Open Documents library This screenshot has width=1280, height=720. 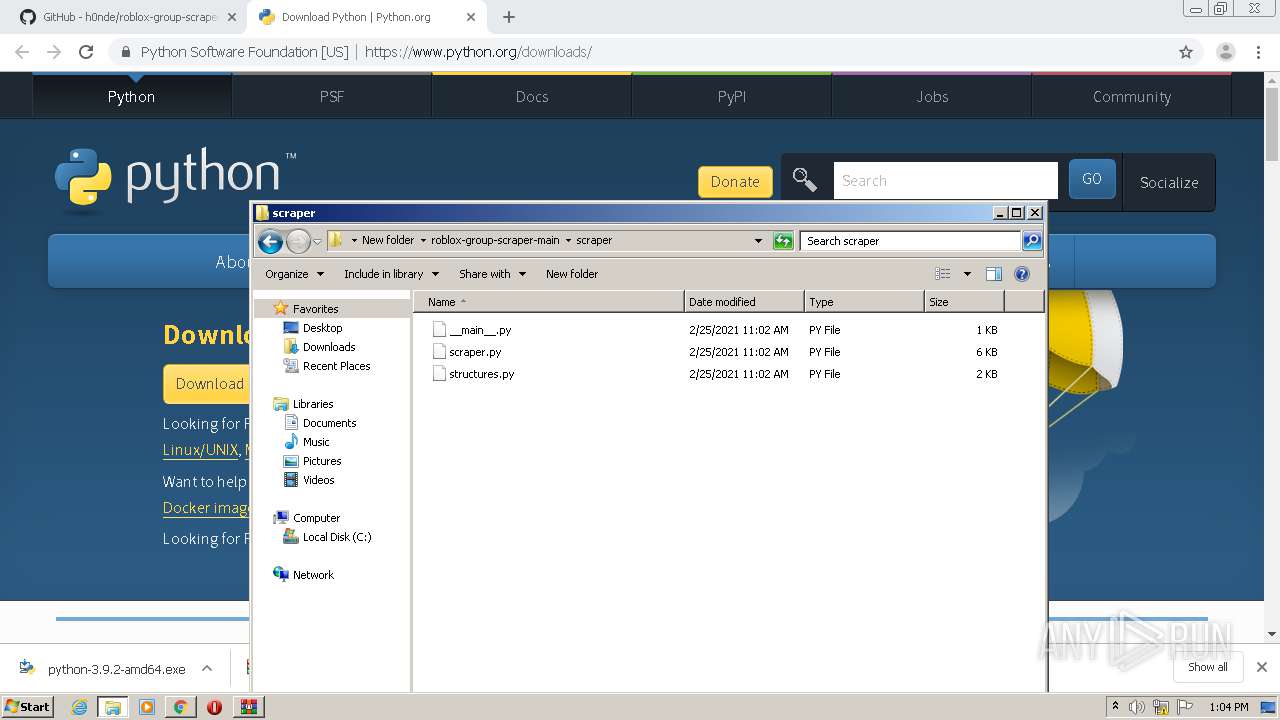tap(329, 423)
